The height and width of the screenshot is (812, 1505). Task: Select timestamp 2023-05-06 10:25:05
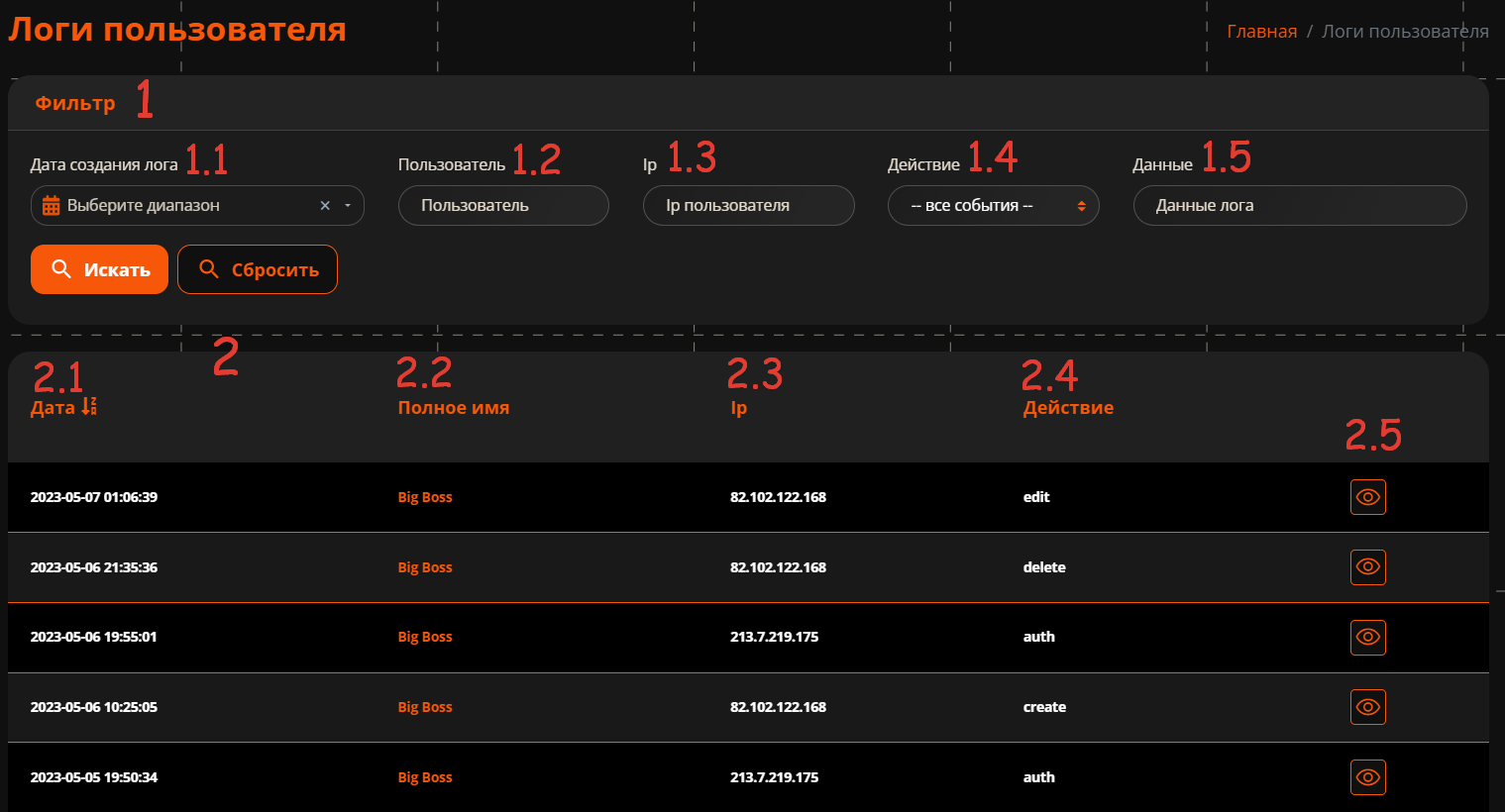[94, 707]
